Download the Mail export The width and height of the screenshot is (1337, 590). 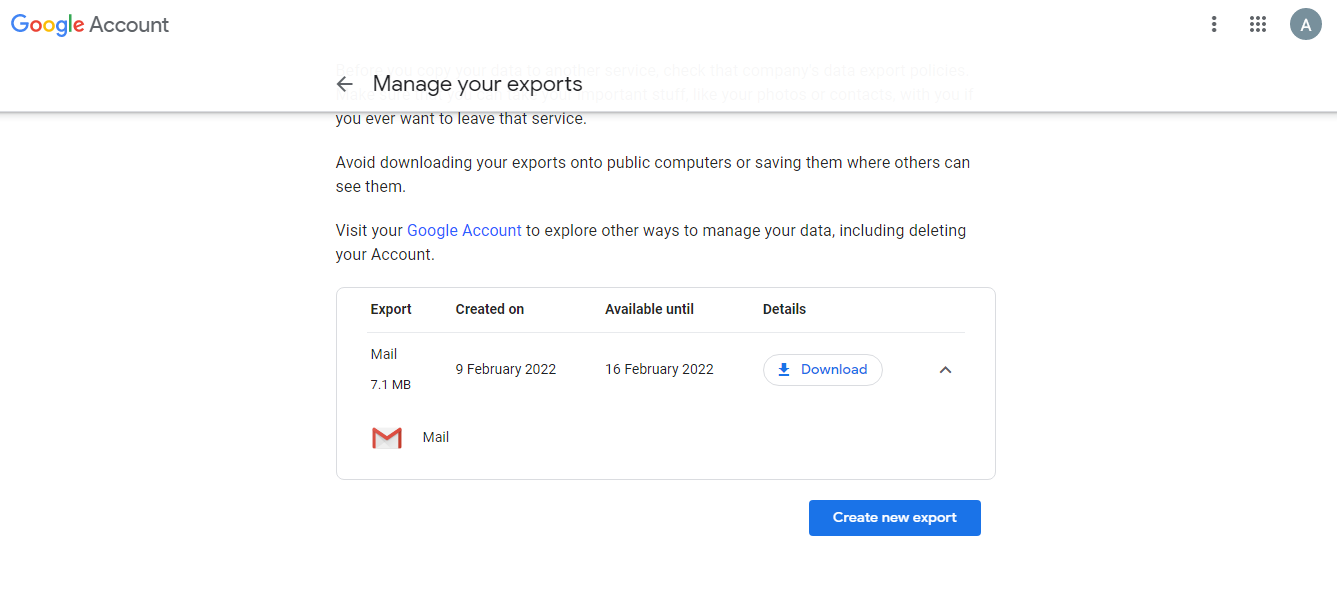(x=822, y=370)
